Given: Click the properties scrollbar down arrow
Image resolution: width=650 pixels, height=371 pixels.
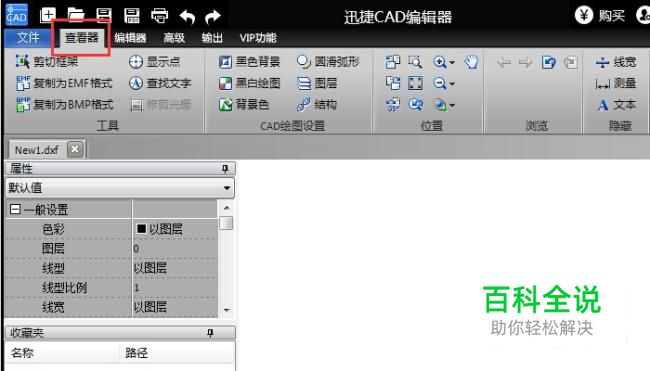Looking at the screenshot, I should [226, 310].
